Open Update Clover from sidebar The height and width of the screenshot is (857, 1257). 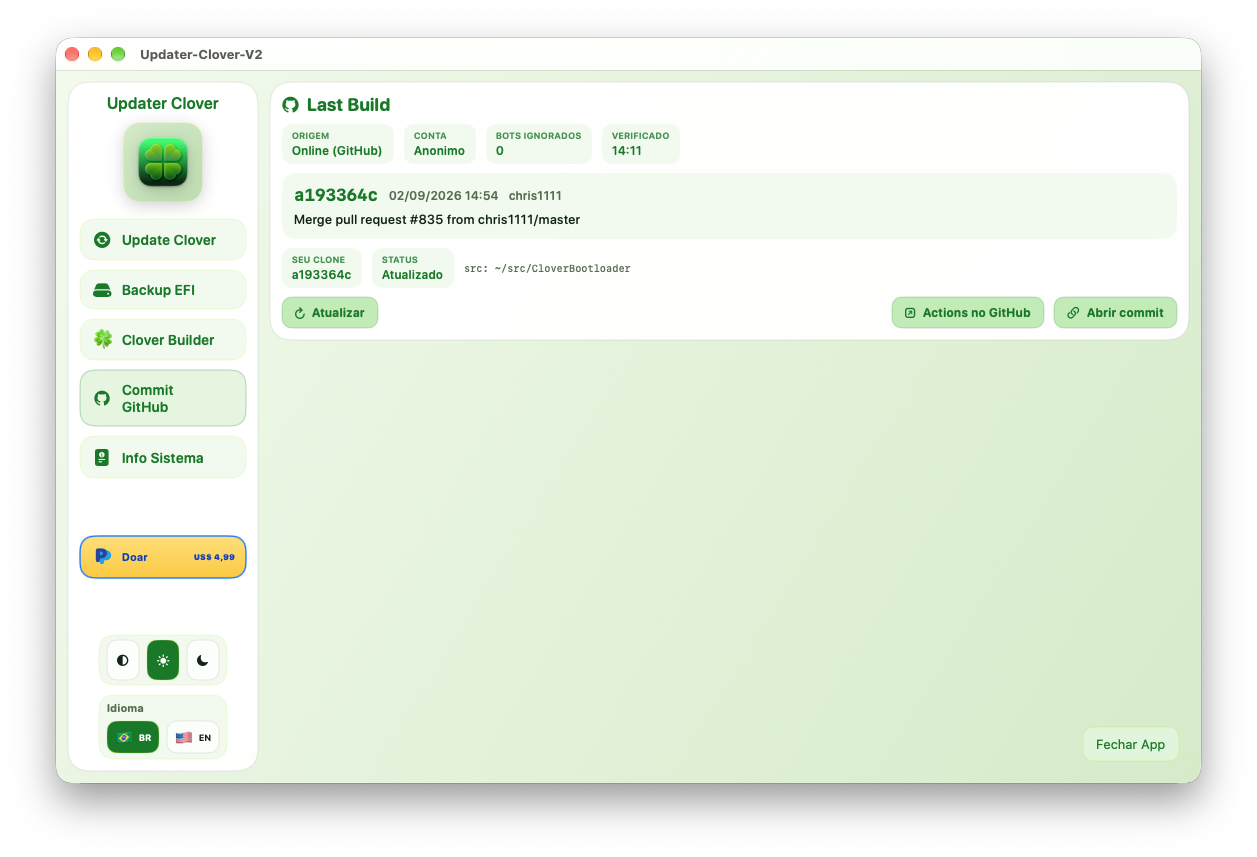coord(163,240)
